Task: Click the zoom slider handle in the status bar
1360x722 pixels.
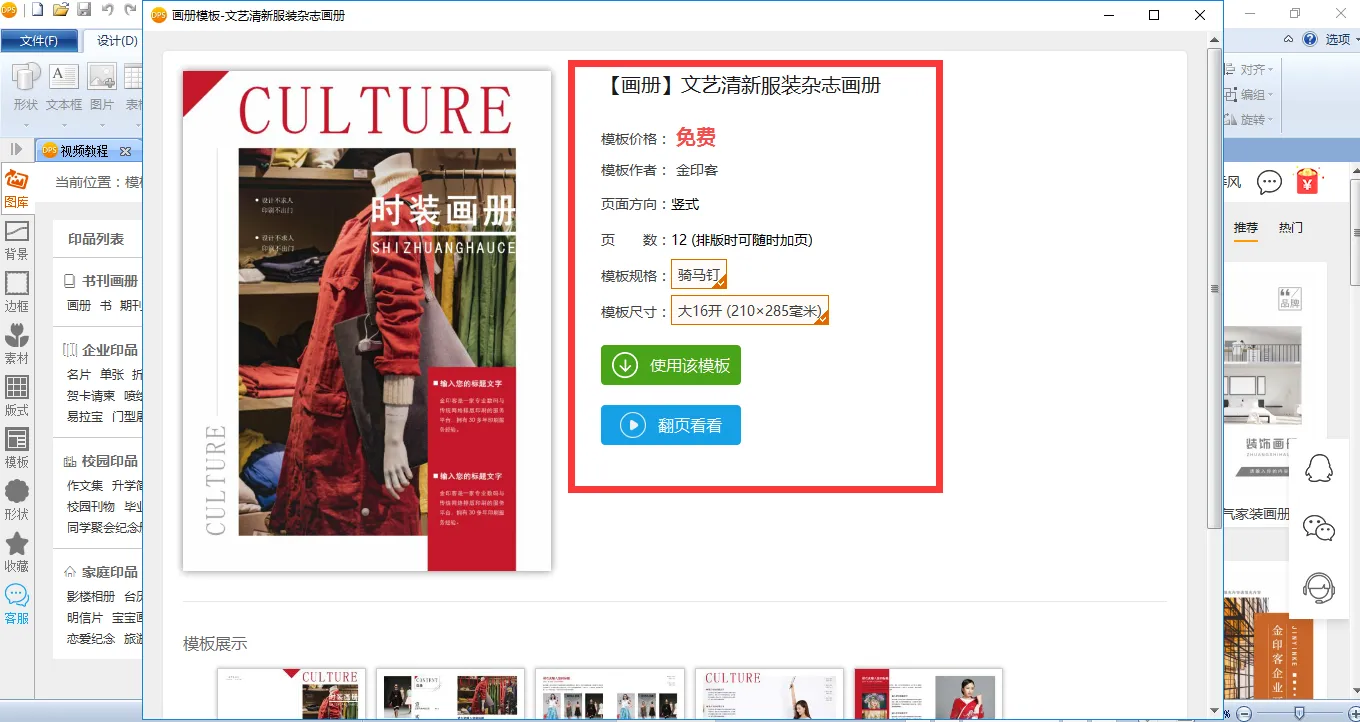Action: point(1299,712)
